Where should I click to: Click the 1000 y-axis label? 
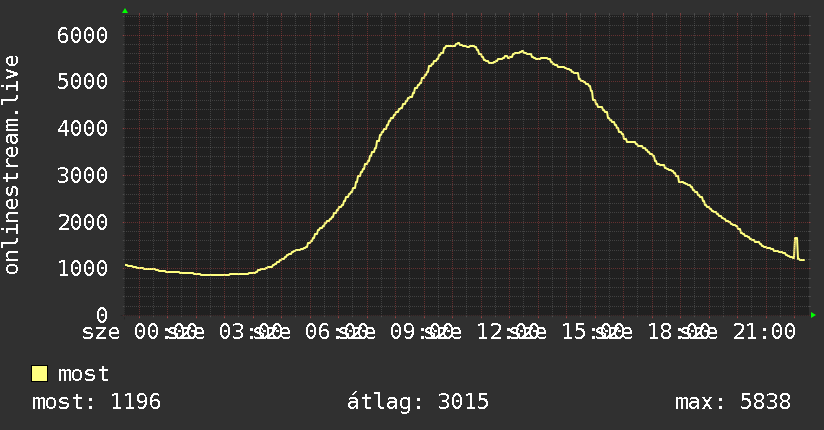point(83,269)
